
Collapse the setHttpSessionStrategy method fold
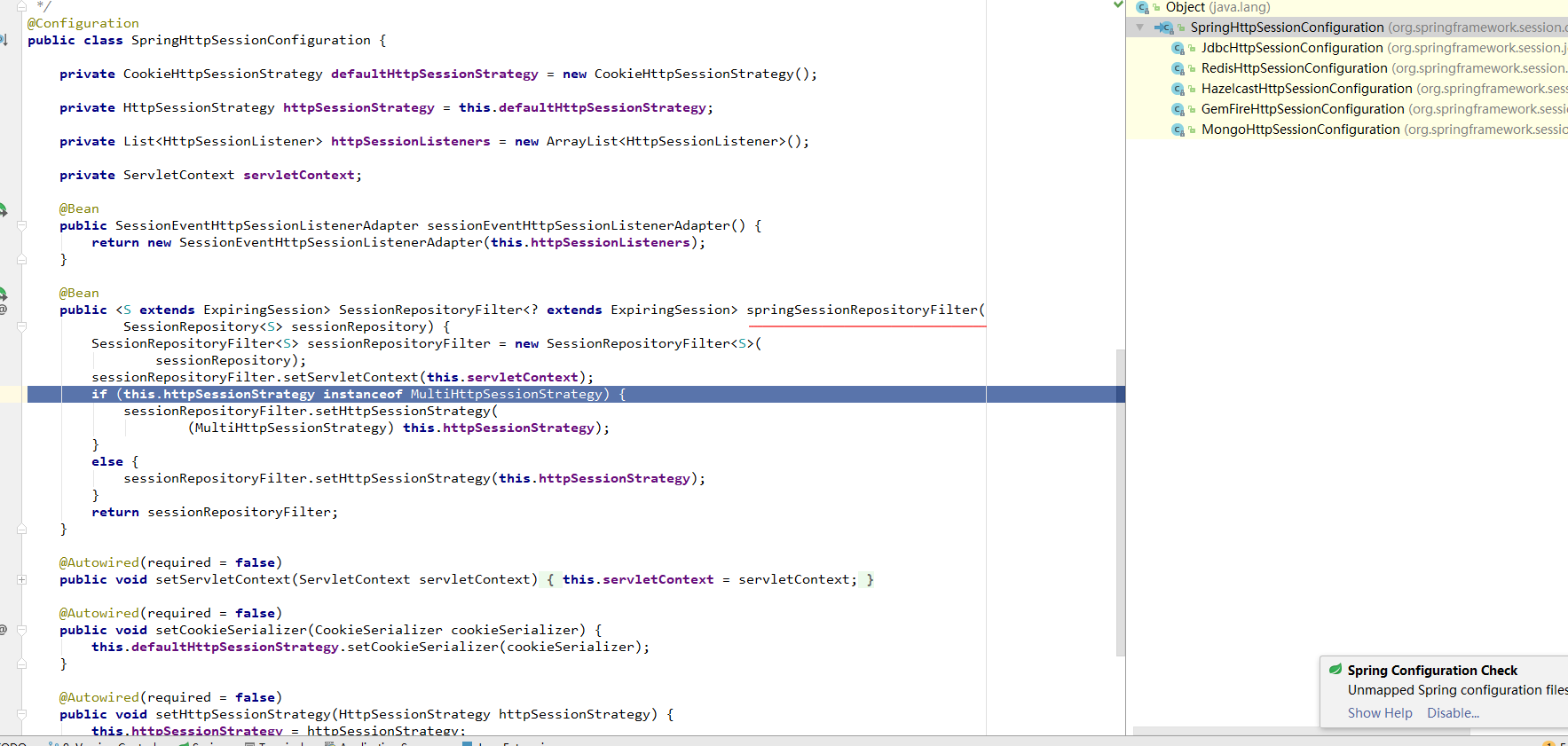pos(21,714)
